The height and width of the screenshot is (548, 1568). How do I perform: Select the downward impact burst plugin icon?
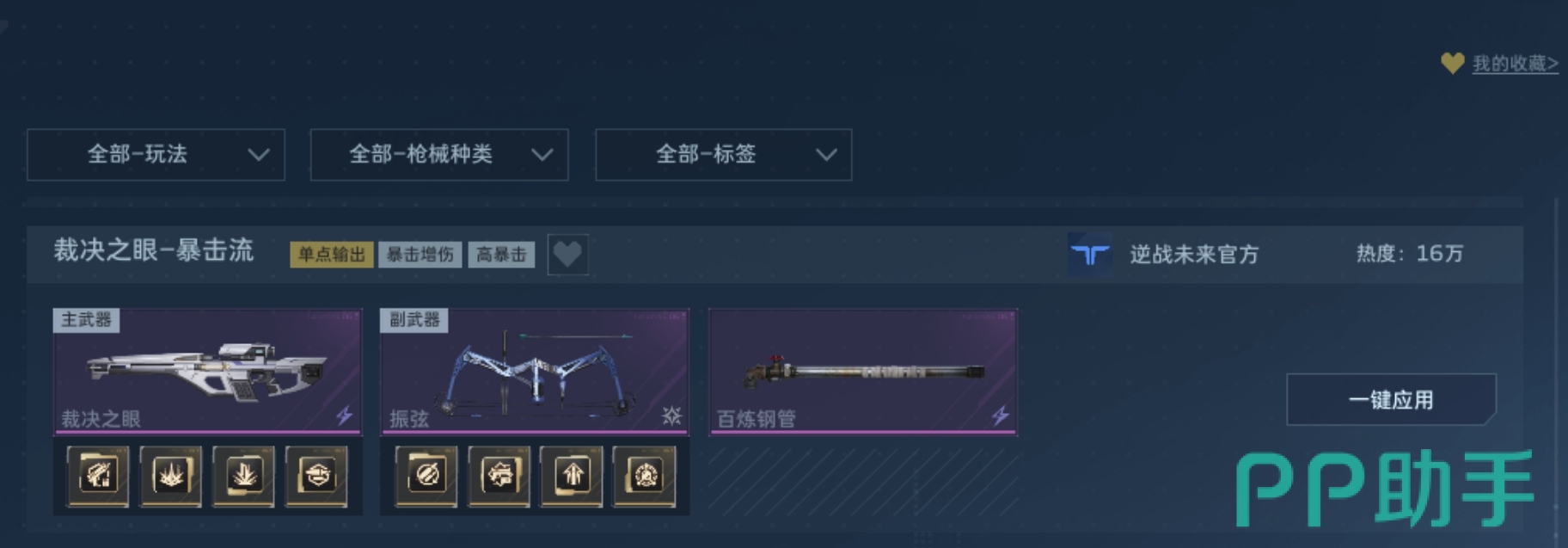pyautogui.click(x=244, y=476)
